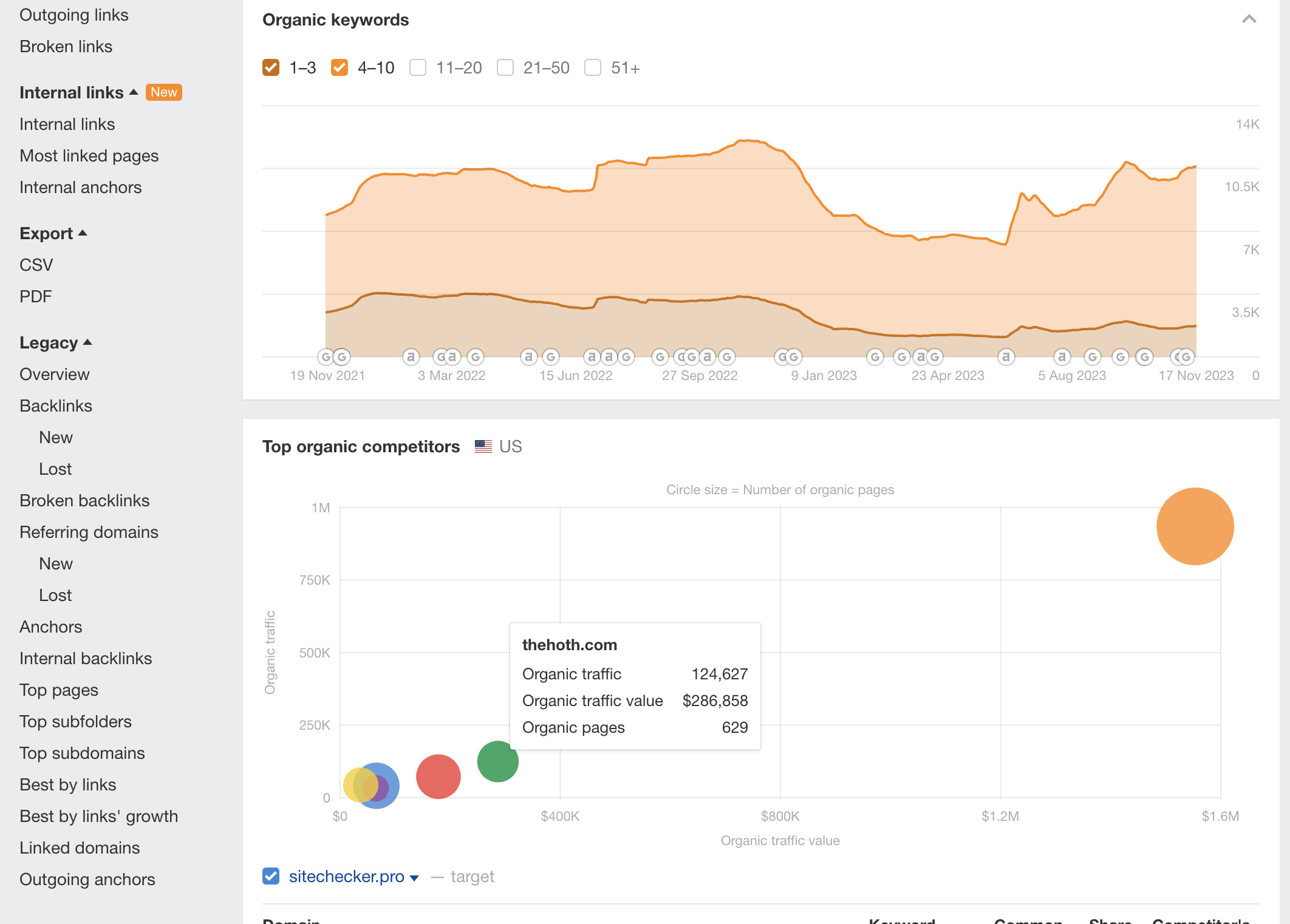Uncheck the sitechecker.pro target checkbox
The width and height of the screenshot is (1290, 924).
pos(271,876)
